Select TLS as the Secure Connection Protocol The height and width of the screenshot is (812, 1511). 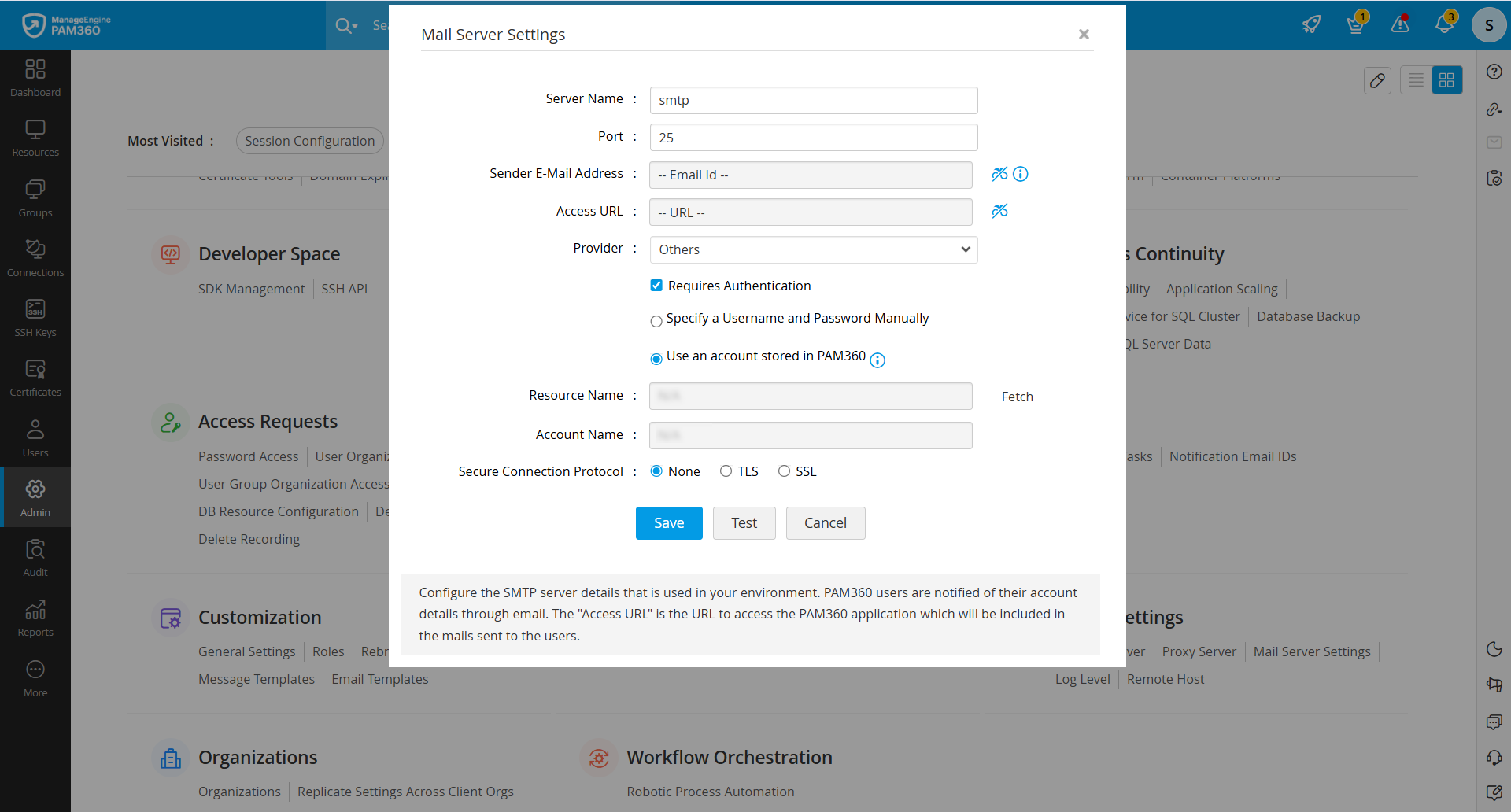click(726, 471)
